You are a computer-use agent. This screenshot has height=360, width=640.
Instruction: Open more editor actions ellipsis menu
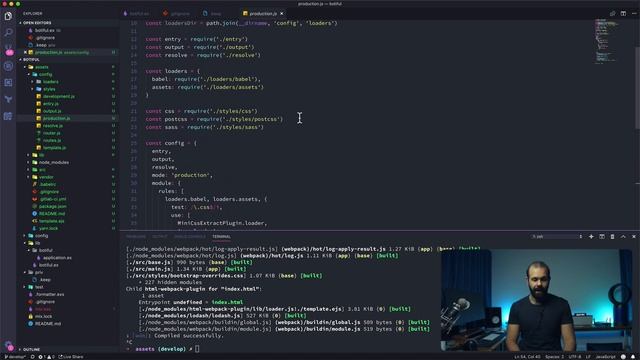pos(634,13)
